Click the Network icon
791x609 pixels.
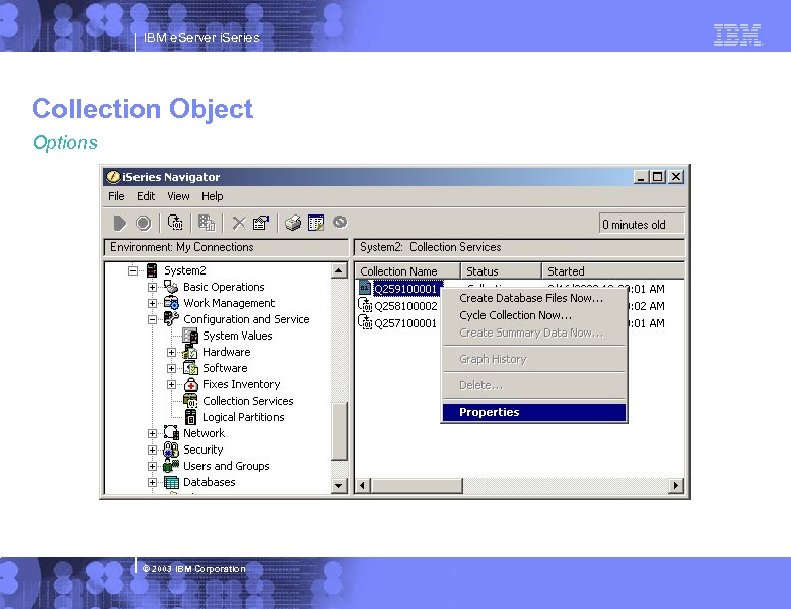[171, 433]
